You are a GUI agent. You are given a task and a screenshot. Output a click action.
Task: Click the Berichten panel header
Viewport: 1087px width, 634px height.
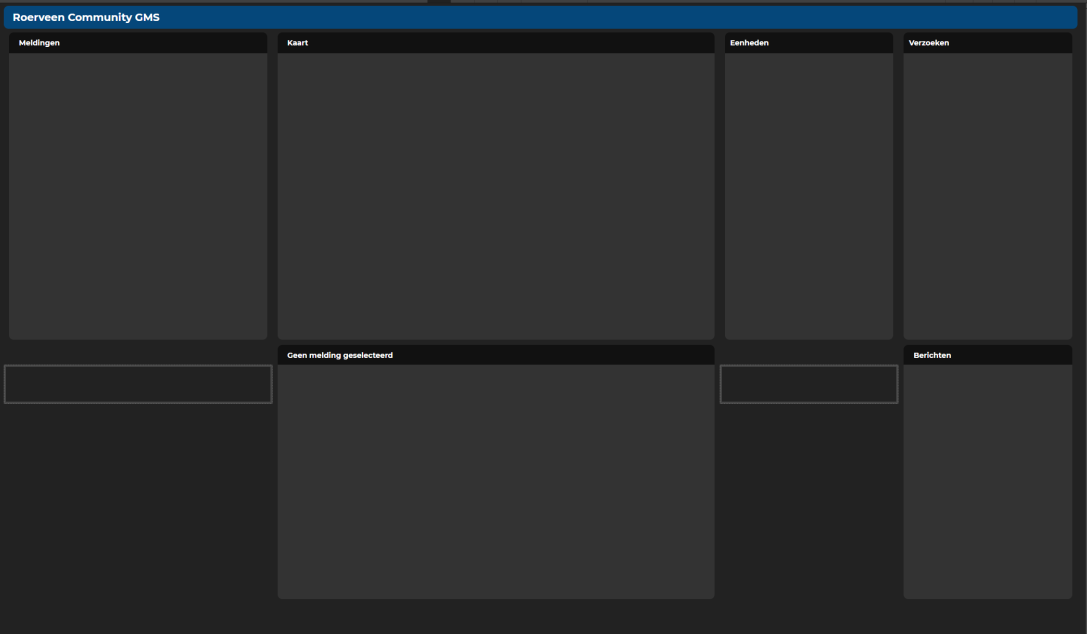(x=932, y=355)
